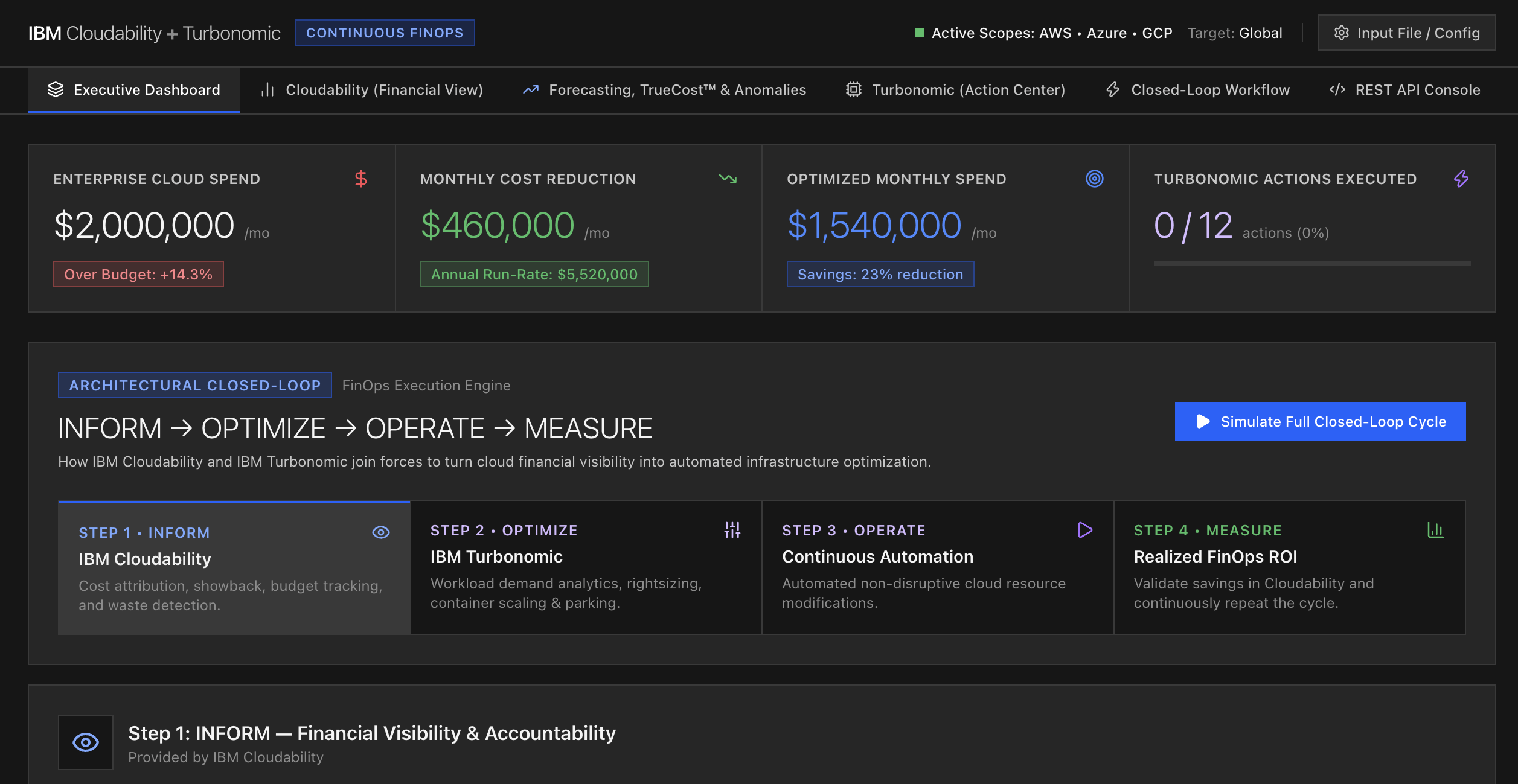Viewport: 1518px width, 784px height.
Task: Click Simulate Full Closed-Loop Cycle button
Action: tap(1320, 421)
